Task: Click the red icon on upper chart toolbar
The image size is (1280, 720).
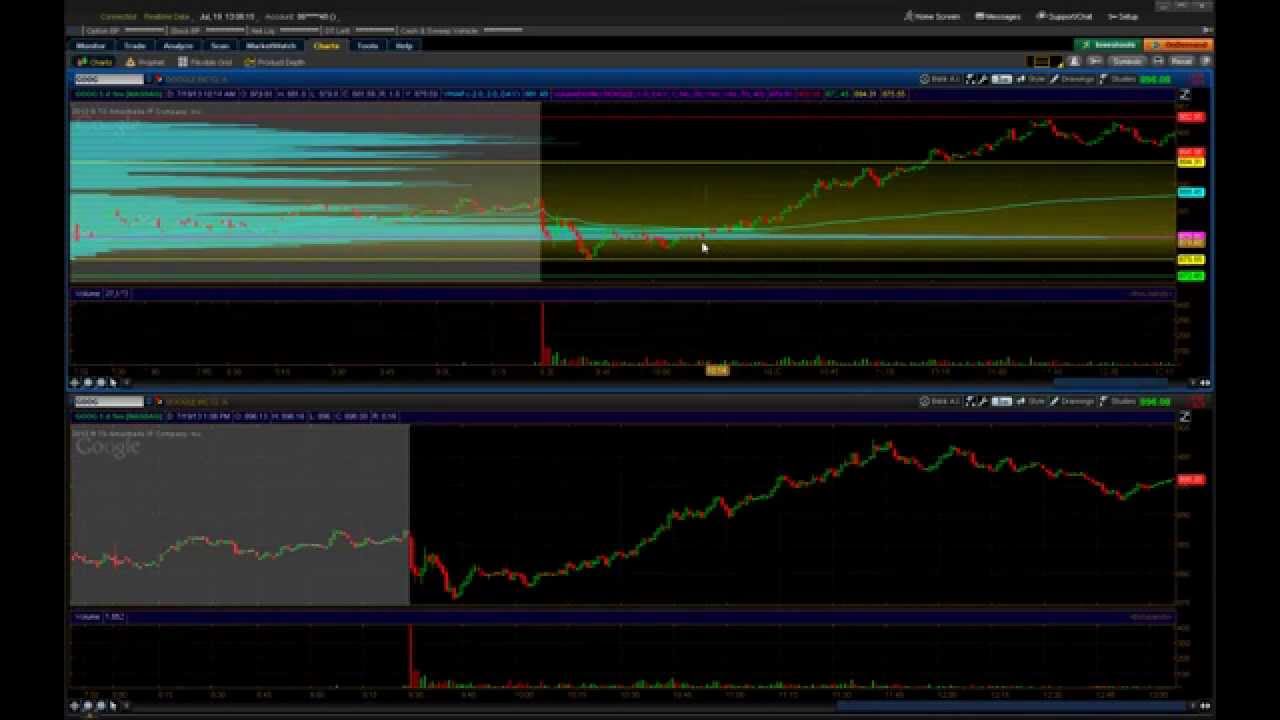Action: pyautogui.click(x=1196, y=79)
